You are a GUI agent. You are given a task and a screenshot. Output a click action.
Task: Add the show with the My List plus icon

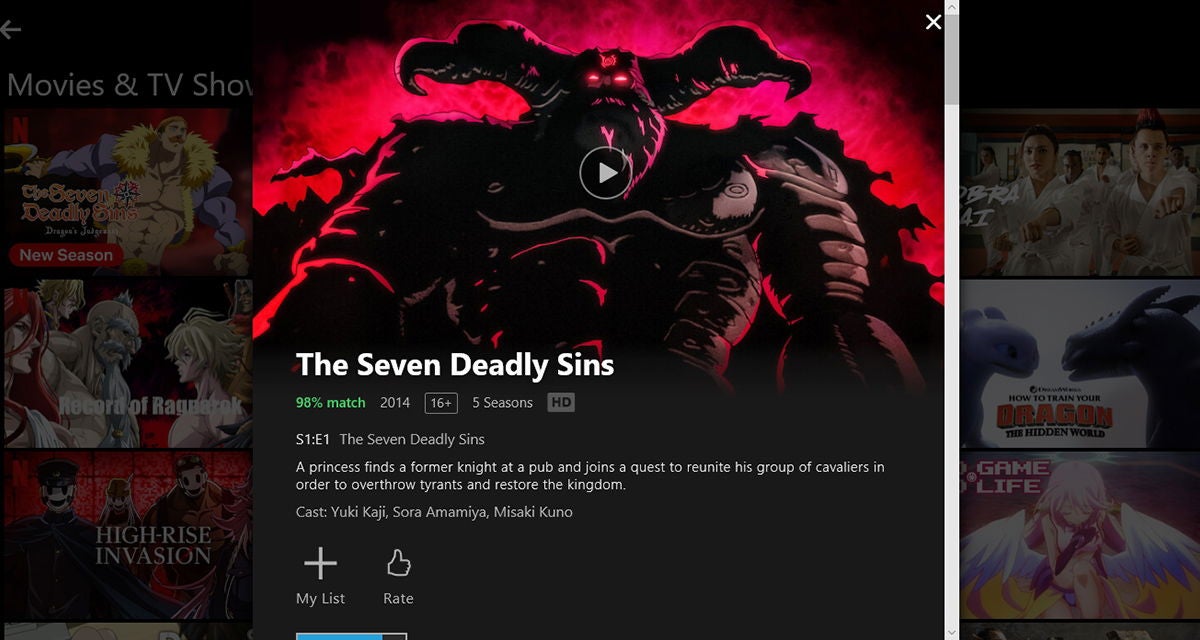click(x=320, y=564)
